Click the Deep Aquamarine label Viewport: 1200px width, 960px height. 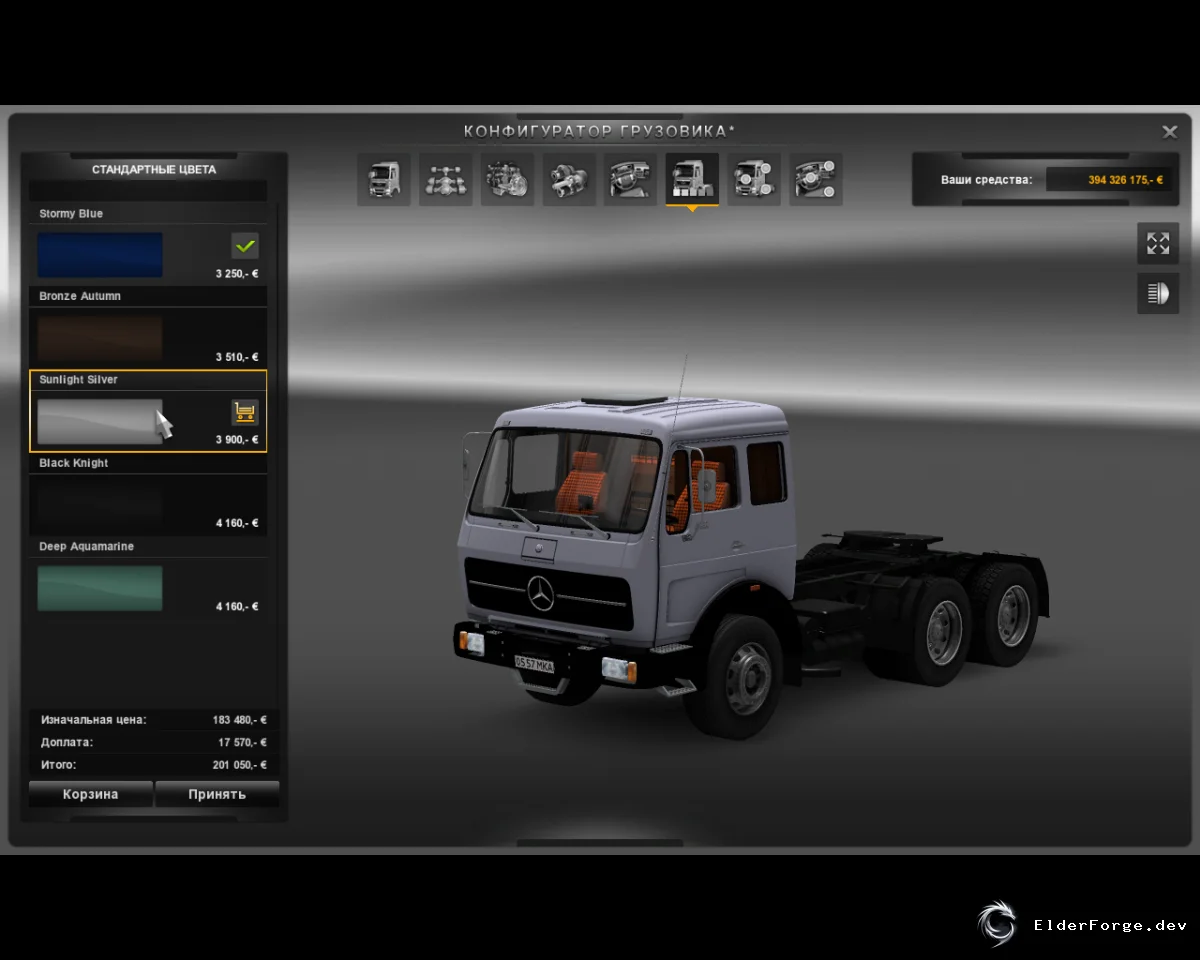86,547
